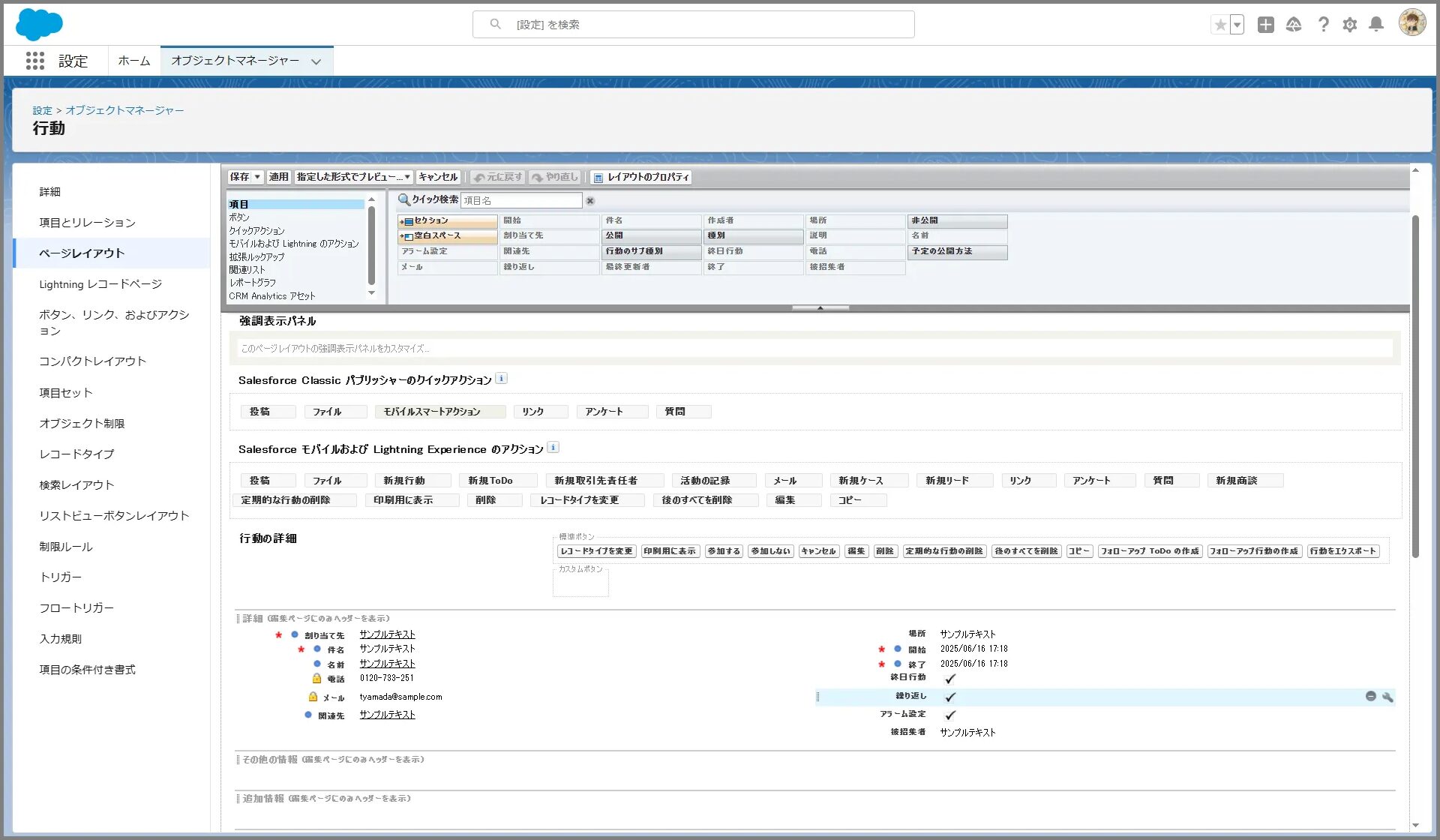Open global actions plus icon
Screen dimensions: 1440x840
[1265, 25]
